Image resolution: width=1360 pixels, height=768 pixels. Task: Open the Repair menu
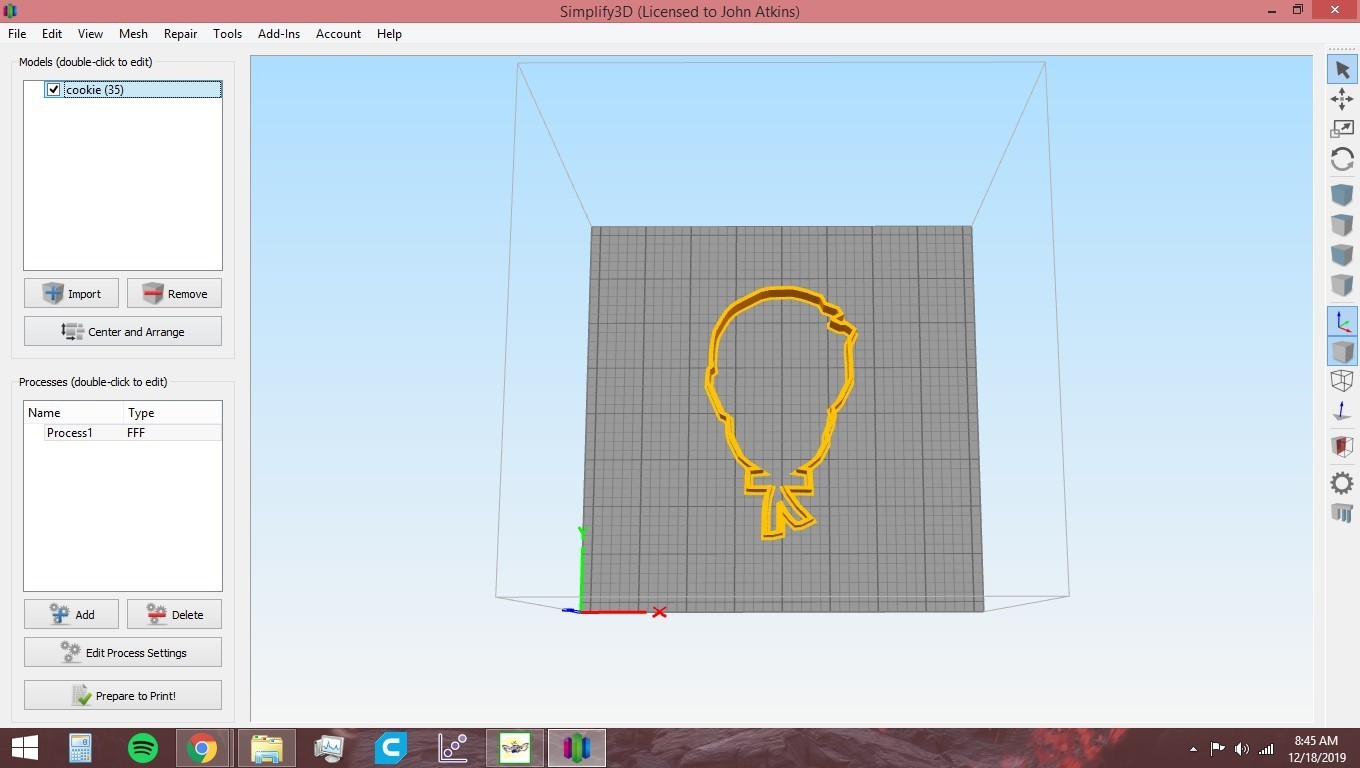180,33
